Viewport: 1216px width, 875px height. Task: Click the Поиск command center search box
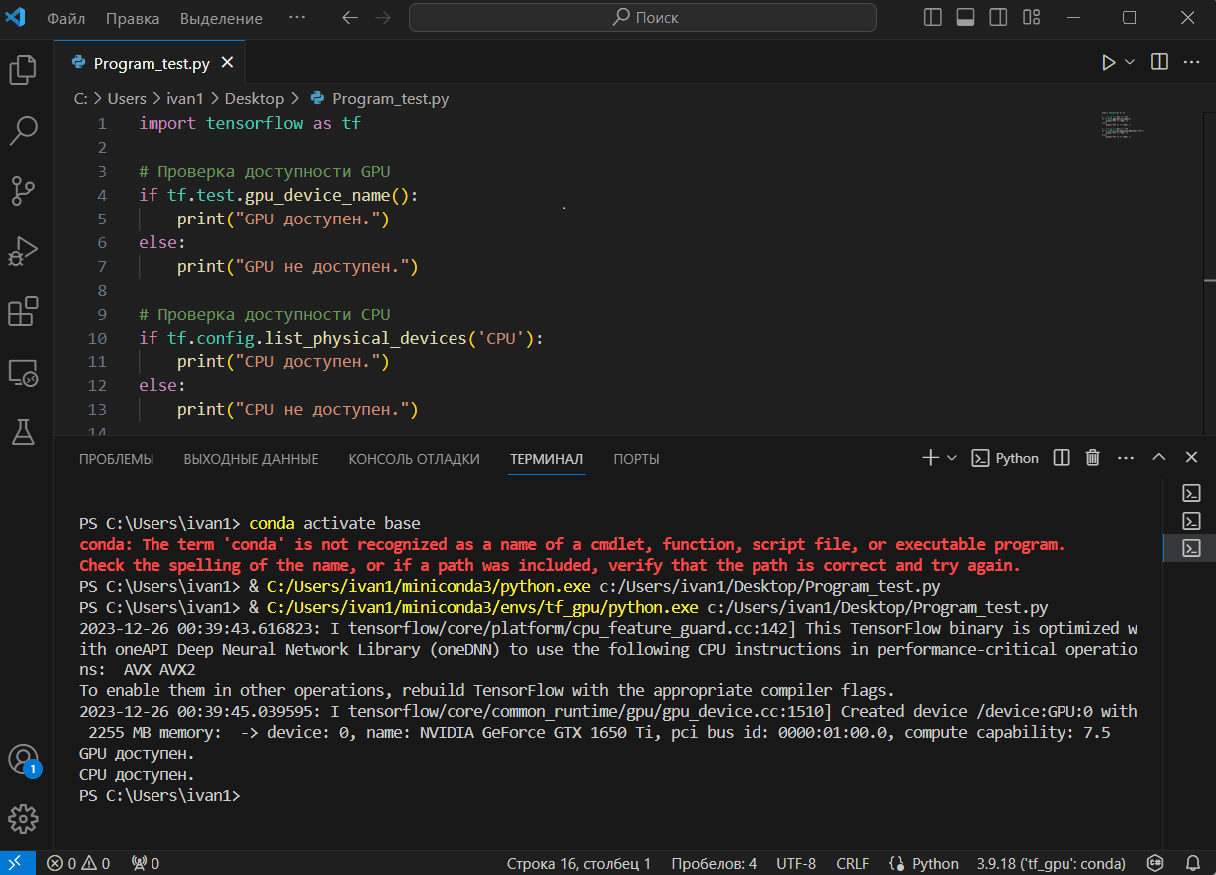[x=643, y=18]
